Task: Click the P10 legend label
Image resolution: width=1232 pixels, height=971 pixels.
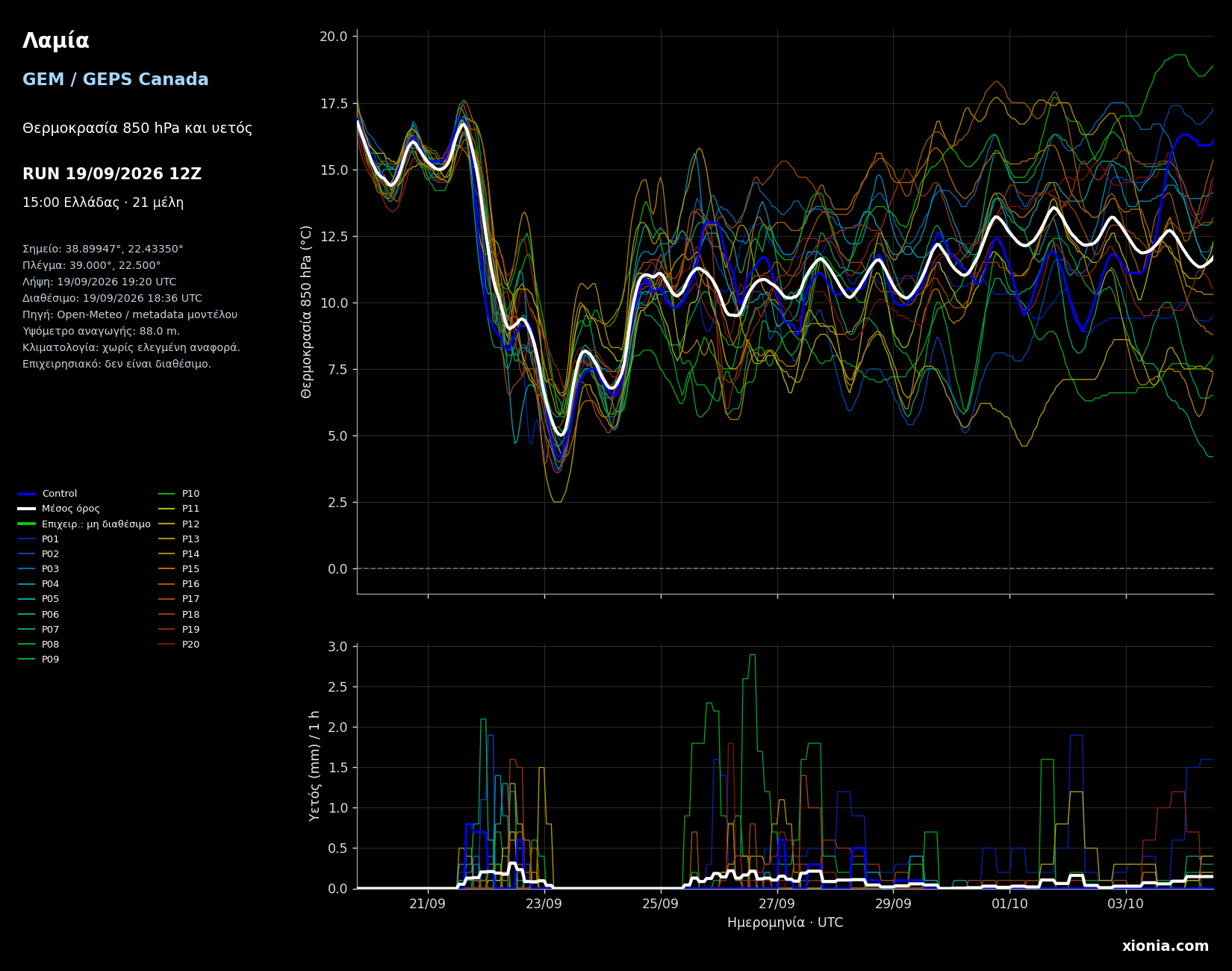Action: pyautogui.click(x=191, y=494)
